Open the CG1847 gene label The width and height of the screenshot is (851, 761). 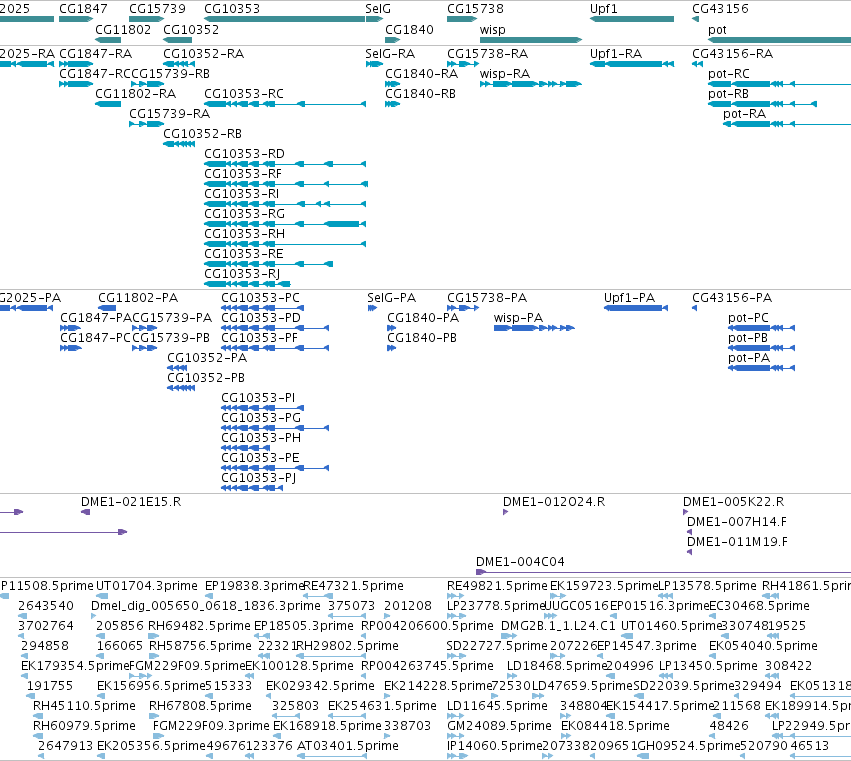83,9
